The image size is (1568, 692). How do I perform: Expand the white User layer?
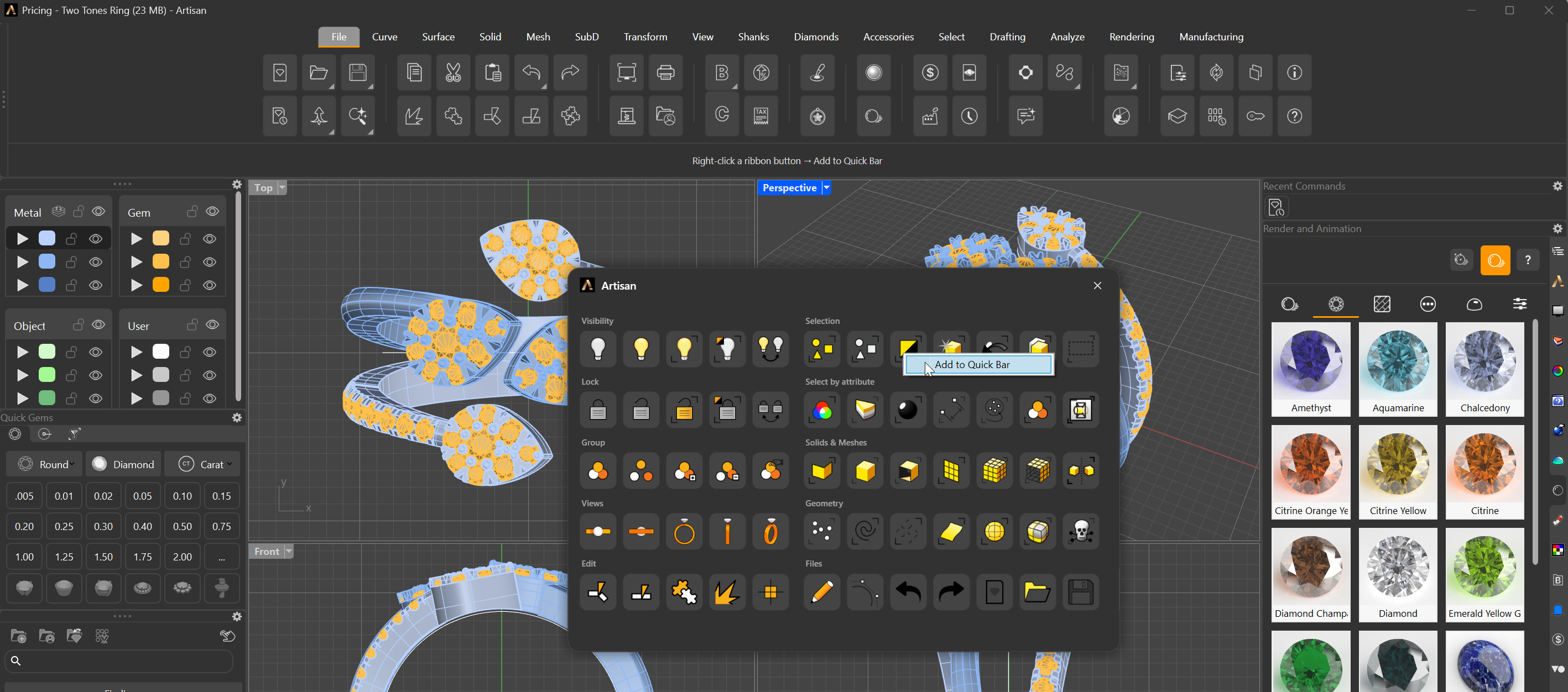click(137, 352)
